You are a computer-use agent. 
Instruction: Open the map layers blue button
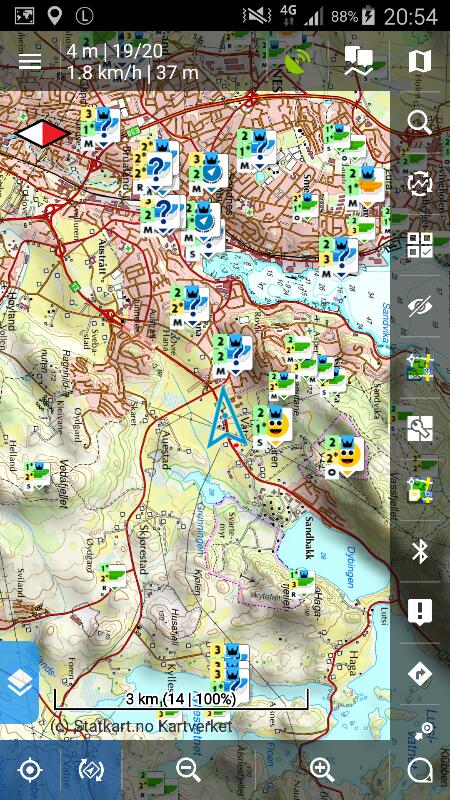tap(19, 682)
